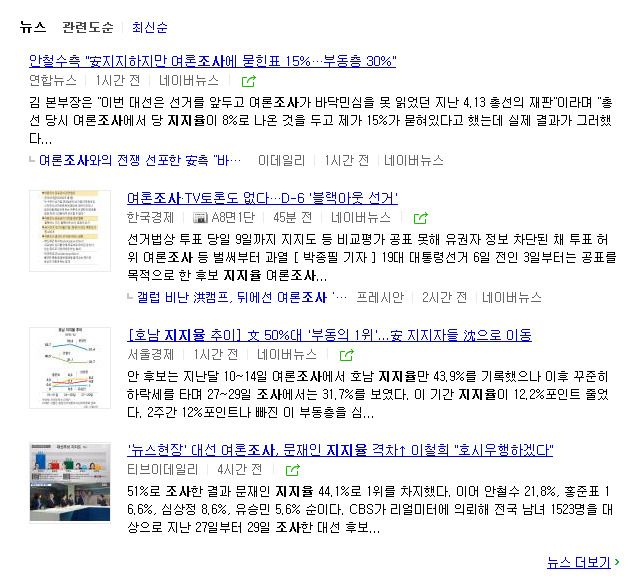Sort news by 최신순

(149, 27)
